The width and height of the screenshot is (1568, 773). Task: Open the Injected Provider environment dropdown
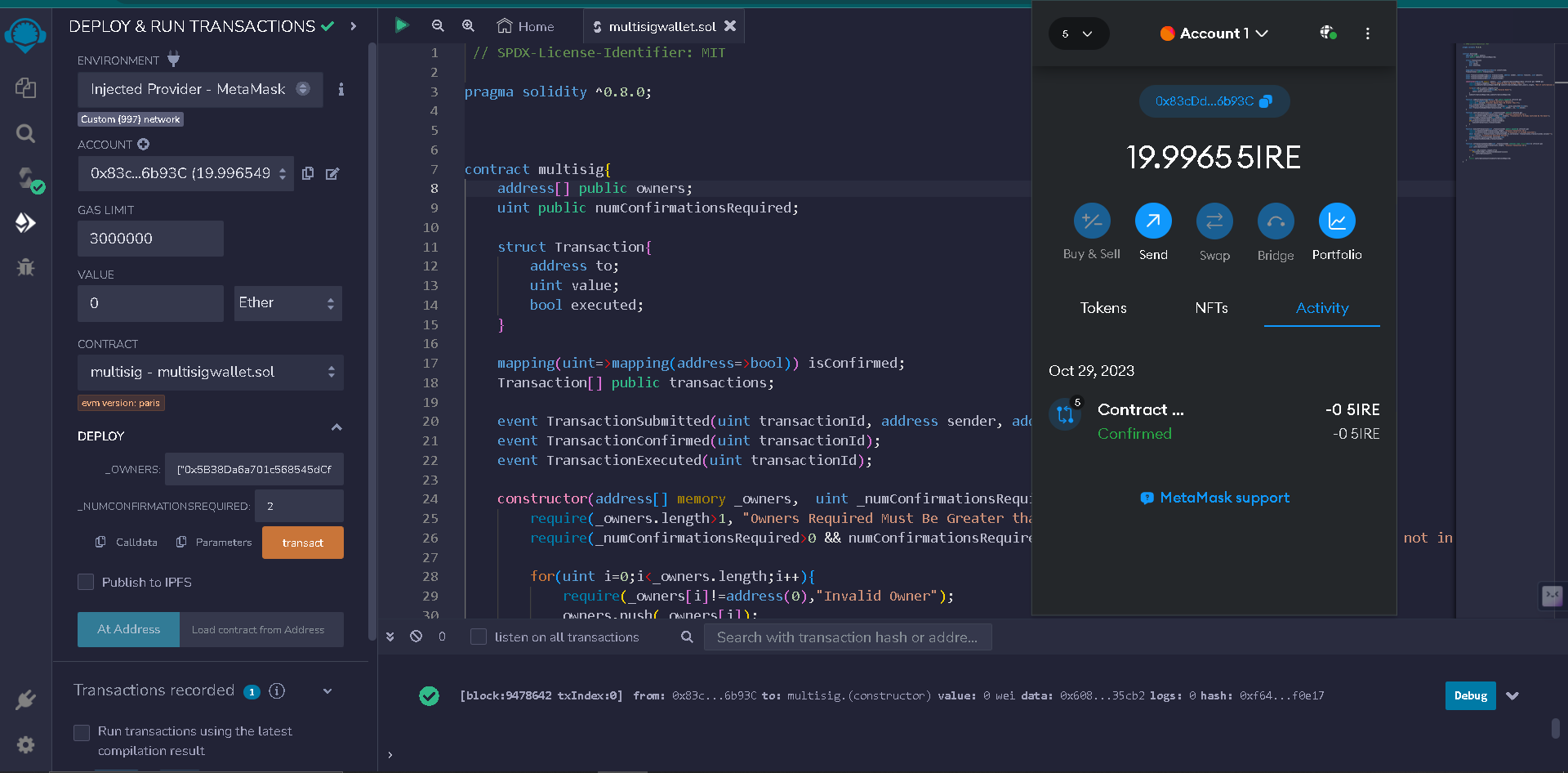point(200,89)
